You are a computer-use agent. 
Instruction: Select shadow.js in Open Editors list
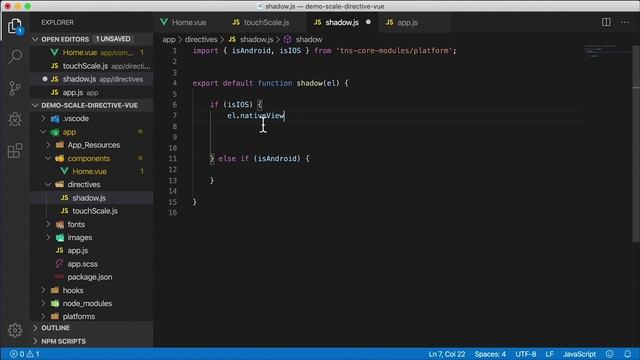pos(92,79)
